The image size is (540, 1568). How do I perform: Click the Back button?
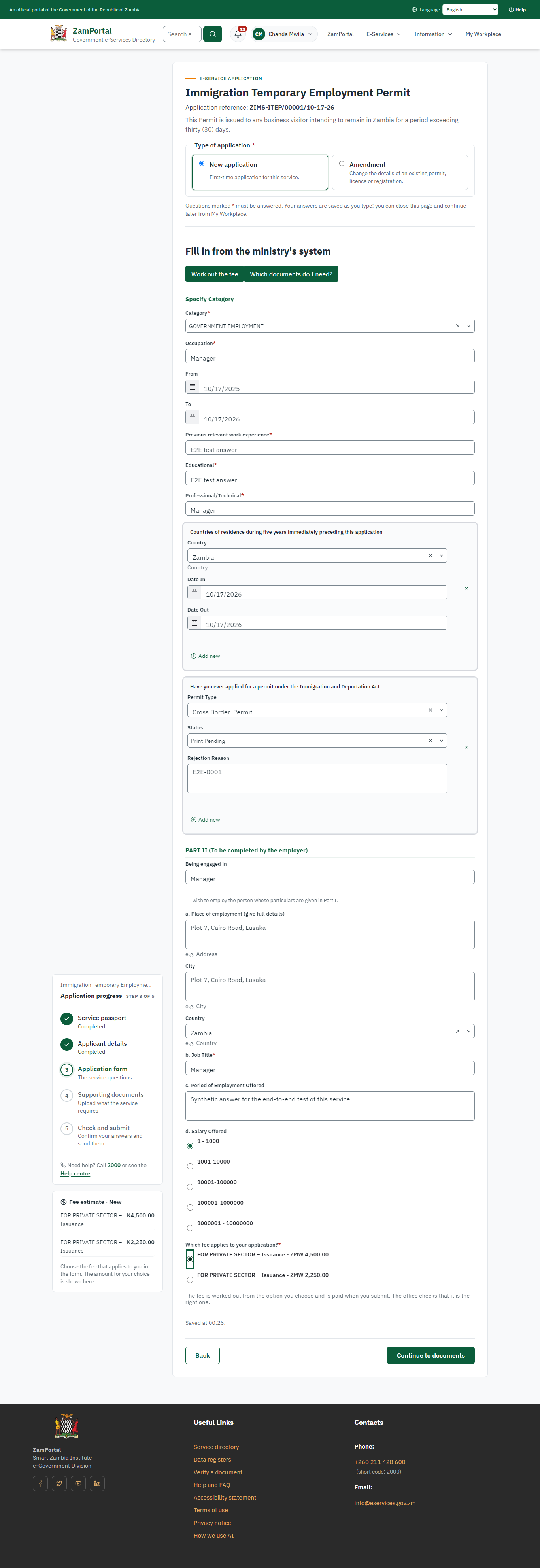point(202,1355)
